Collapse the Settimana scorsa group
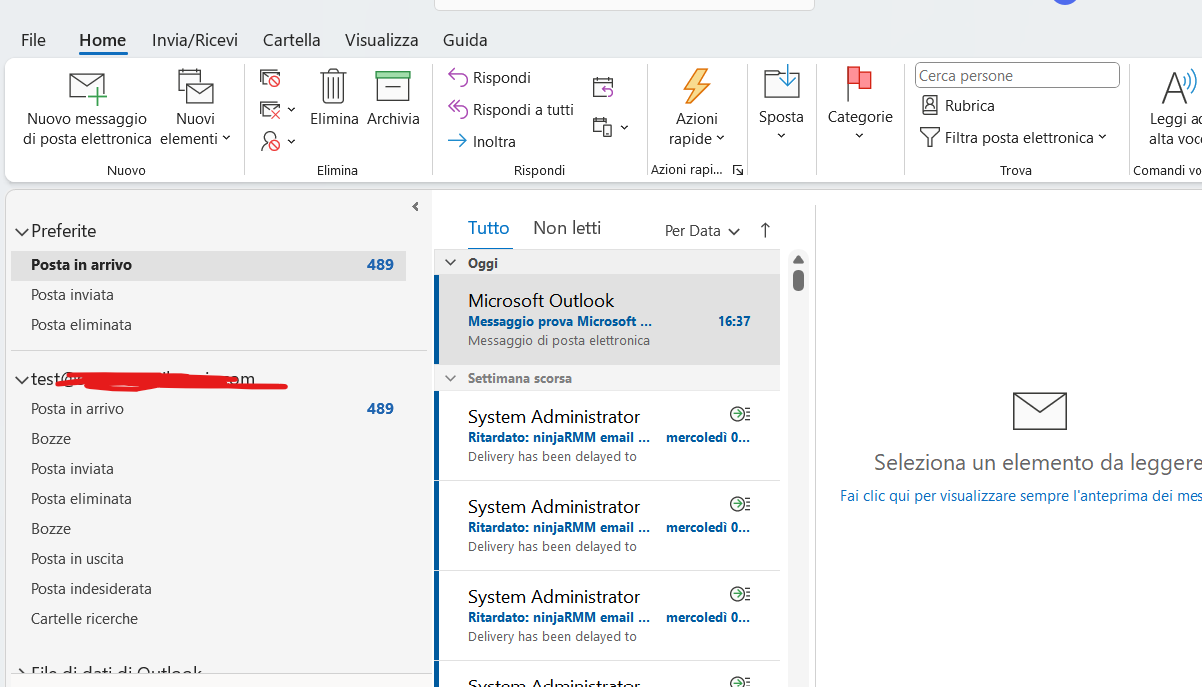This screenshot has height=687, width=1202. [x=450, y=379]
